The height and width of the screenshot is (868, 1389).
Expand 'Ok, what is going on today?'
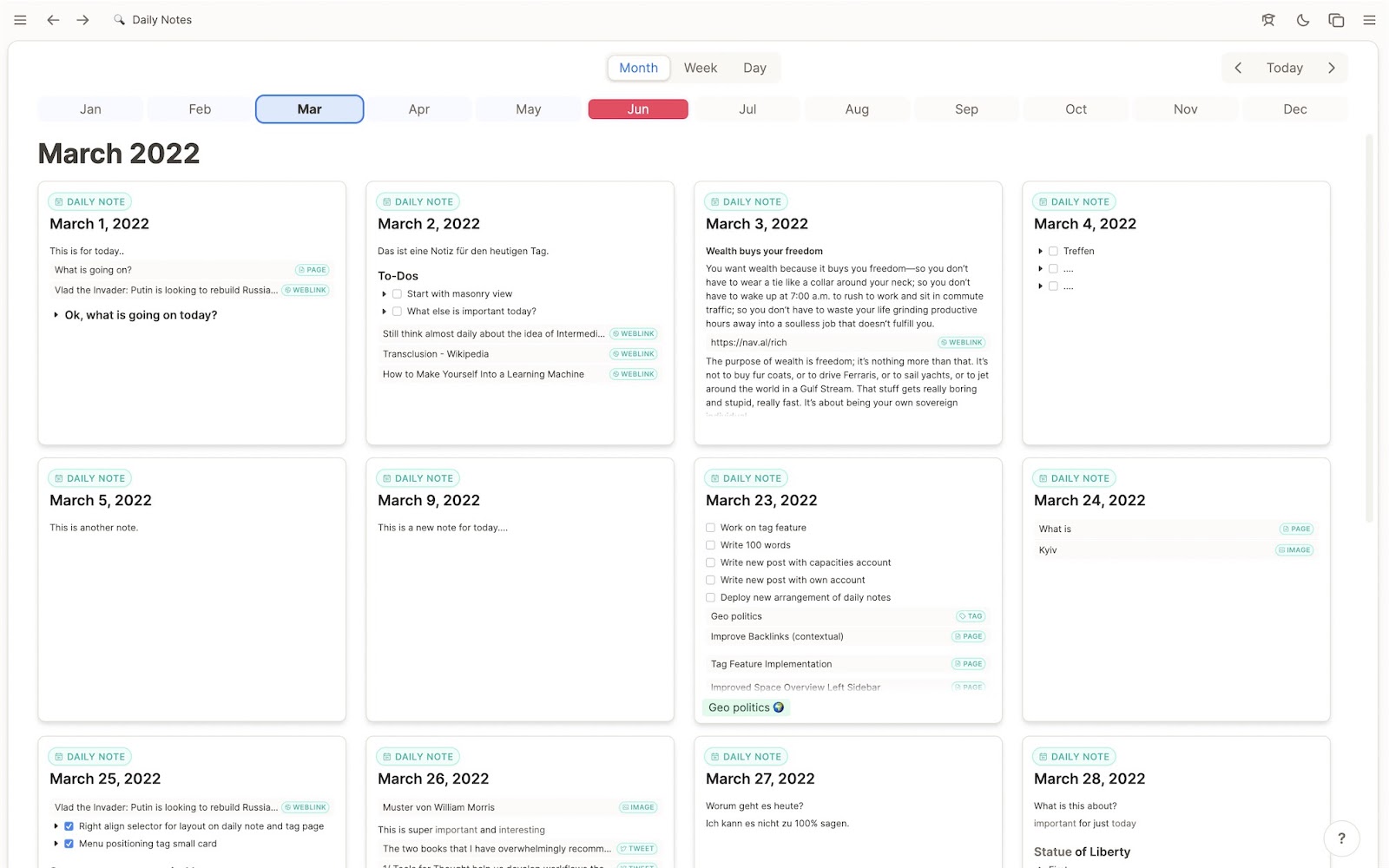56,315
